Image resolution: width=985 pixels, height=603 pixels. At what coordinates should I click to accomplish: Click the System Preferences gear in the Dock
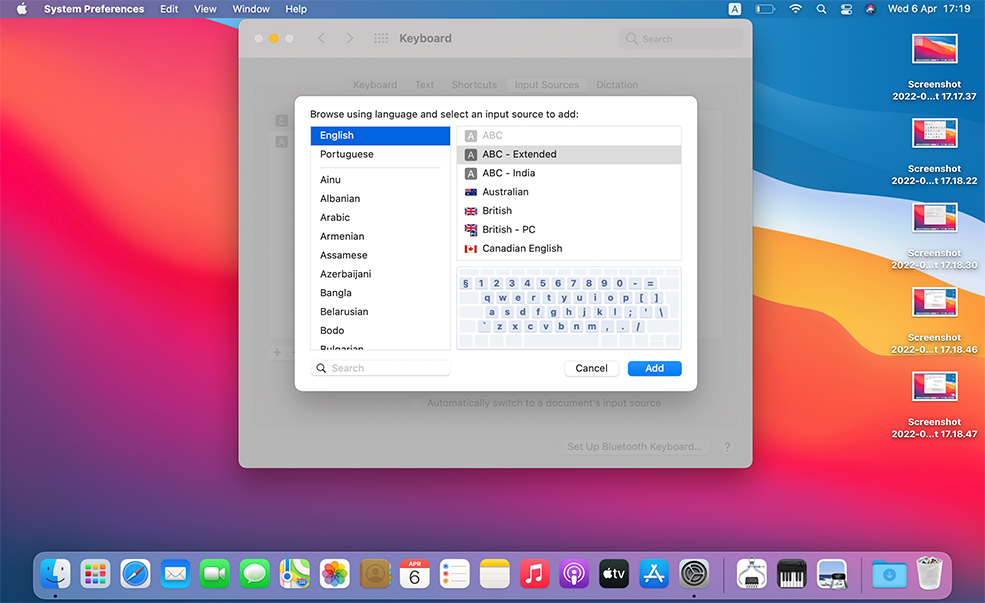coord(694,573)
